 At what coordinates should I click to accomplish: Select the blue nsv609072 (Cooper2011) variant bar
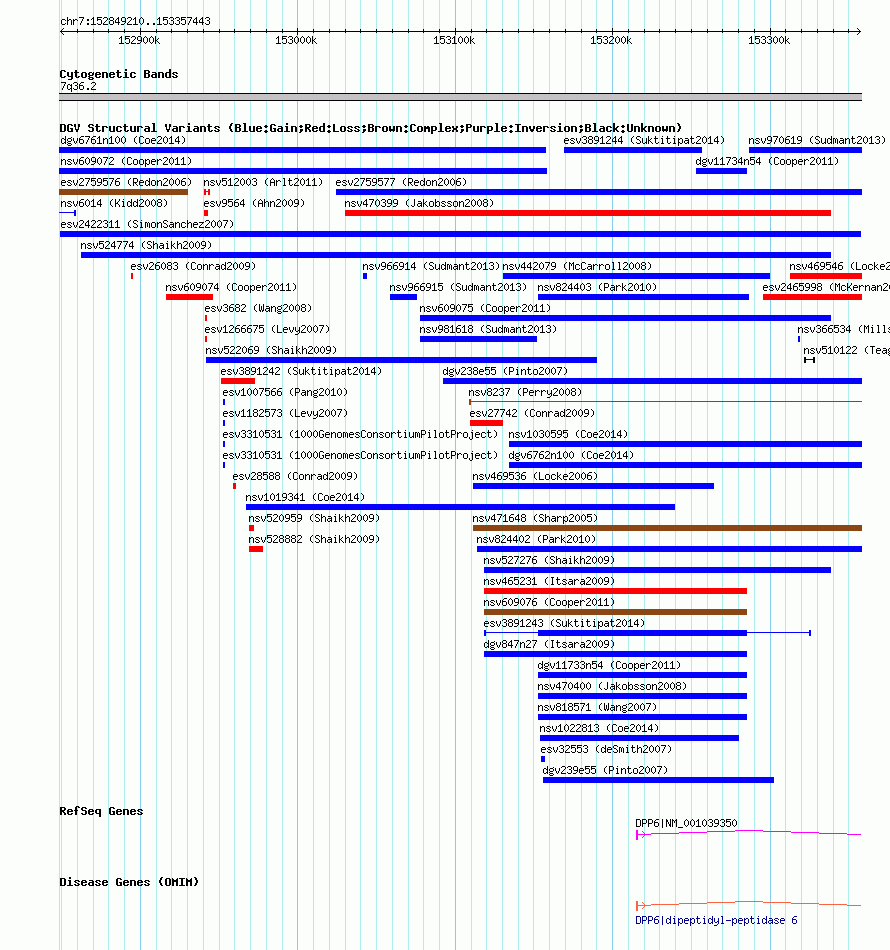click(303, 171)
